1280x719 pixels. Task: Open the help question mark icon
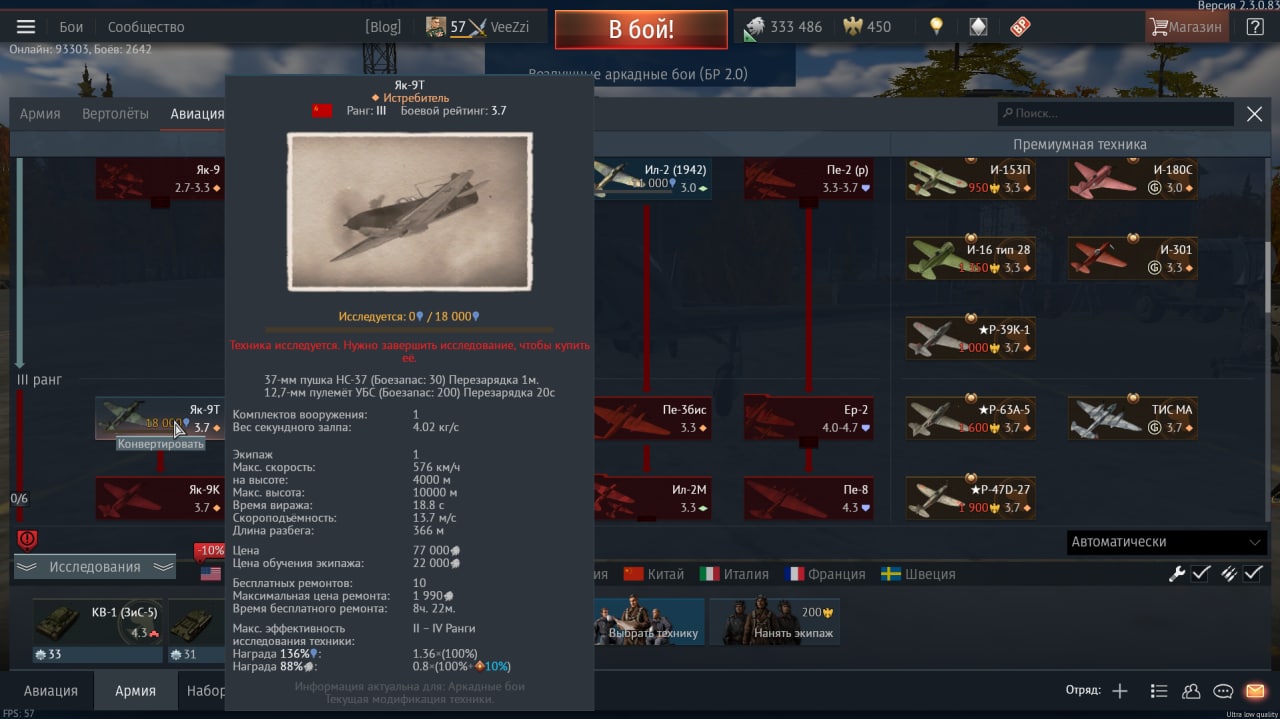click(1255, 27)
